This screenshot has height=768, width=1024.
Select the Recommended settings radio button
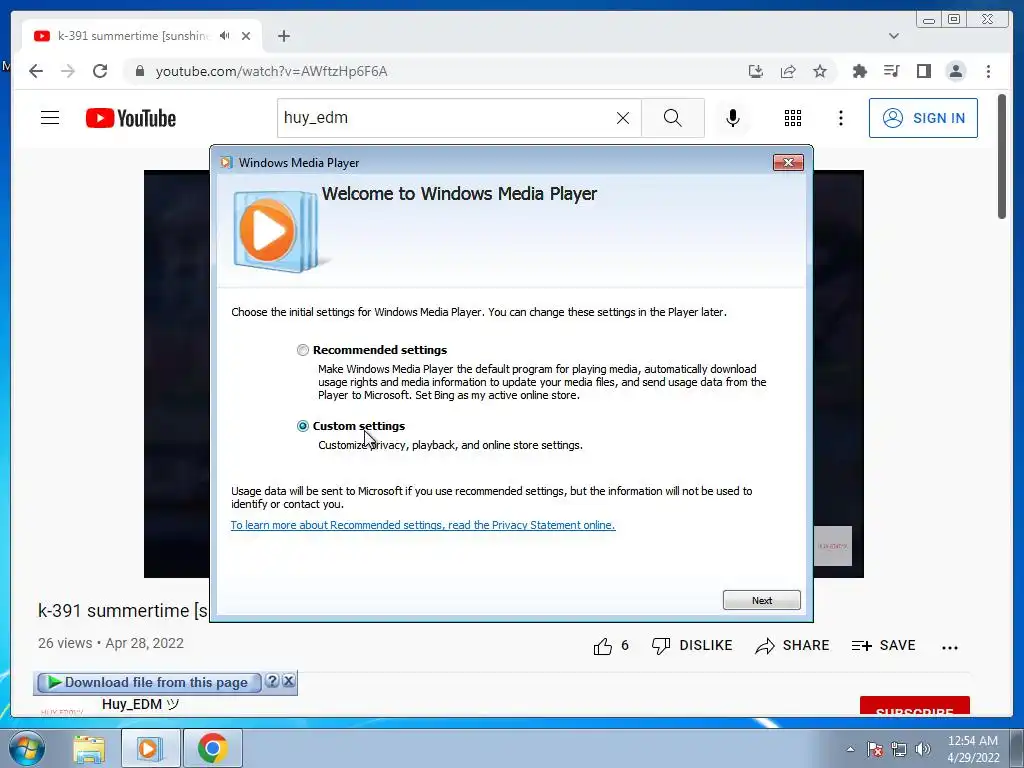click(x=302, y=350)
